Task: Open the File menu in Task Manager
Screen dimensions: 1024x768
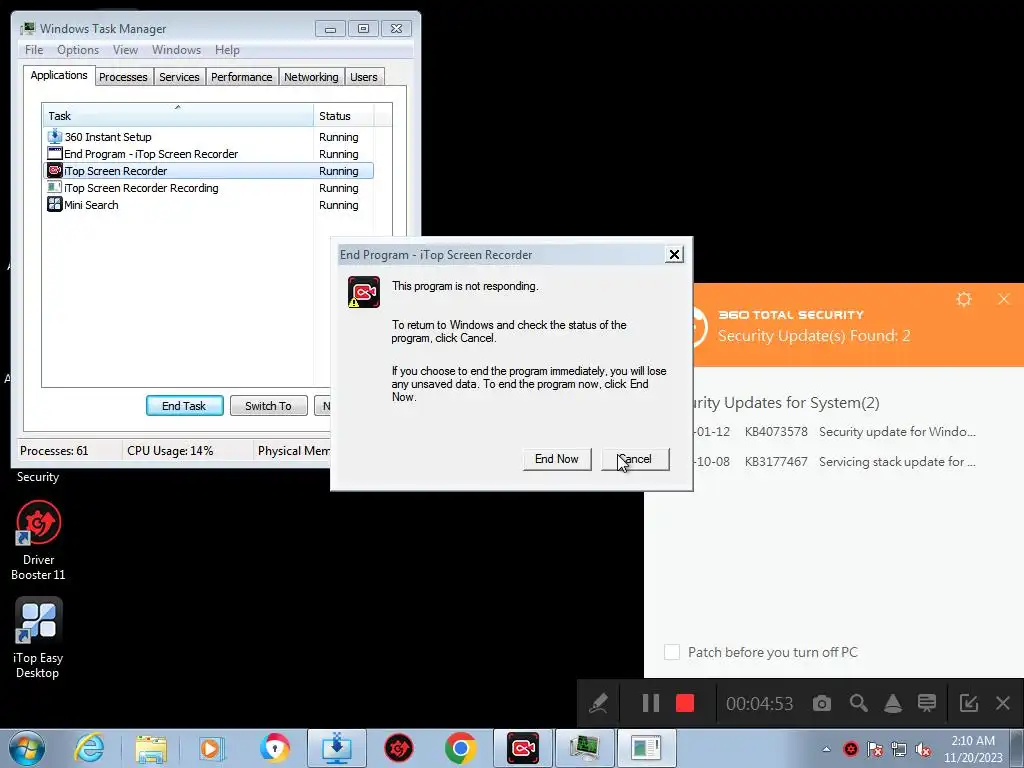Action: point(34,50)
